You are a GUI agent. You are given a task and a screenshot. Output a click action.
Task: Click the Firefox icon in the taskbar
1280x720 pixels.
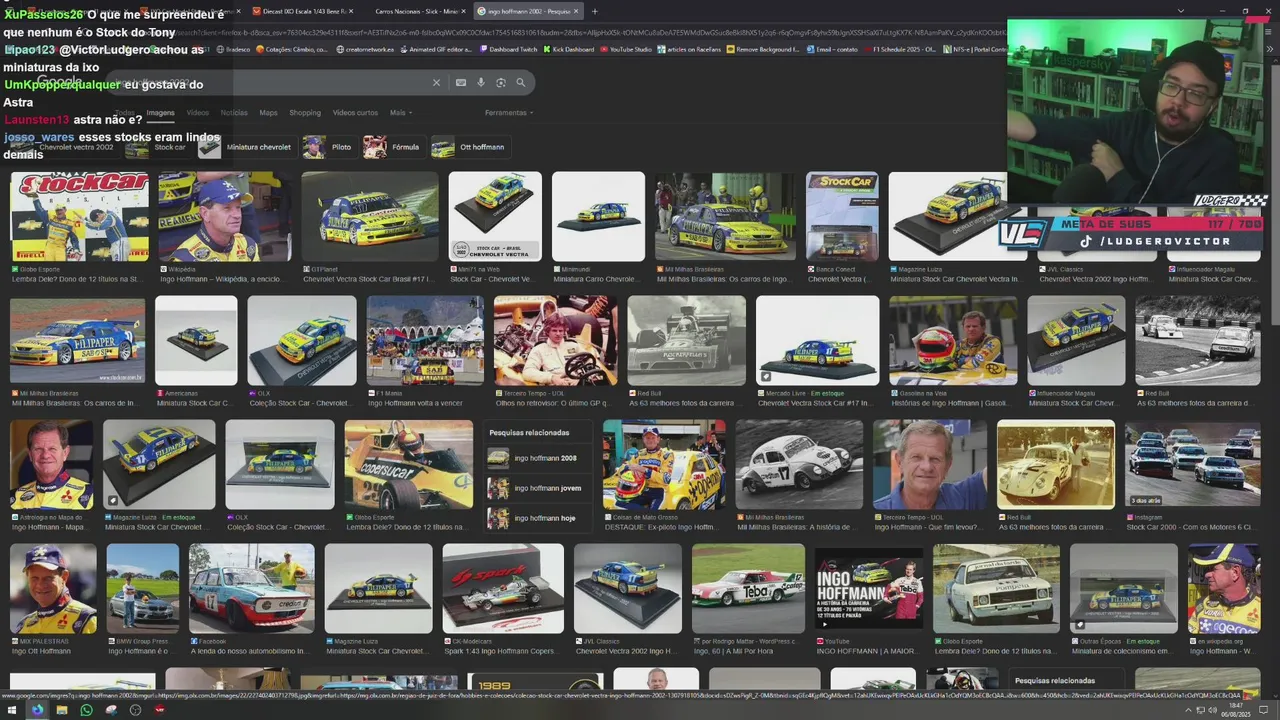[37, 710]
